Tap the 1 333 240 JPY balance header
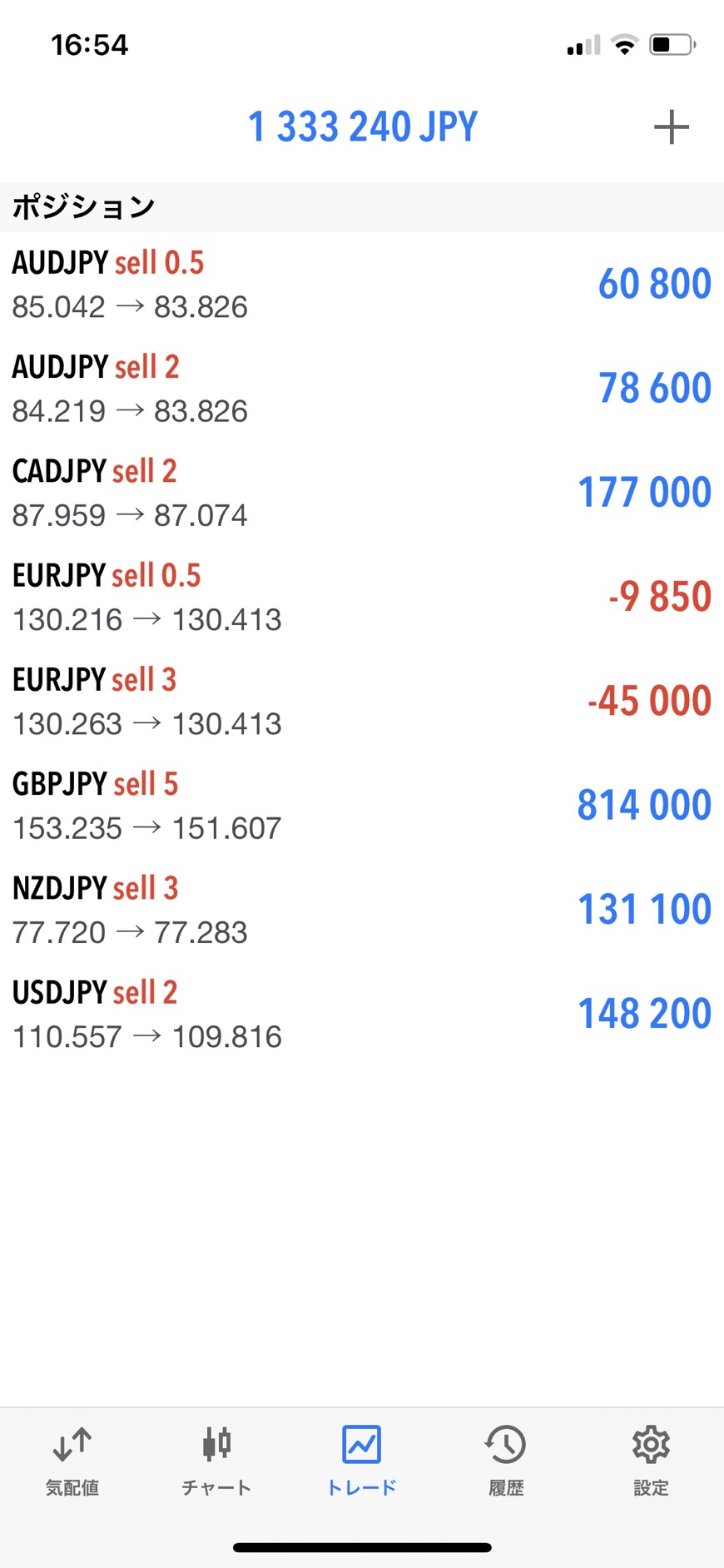The width and height of the screenshot is (724, 1568). click(363, 127)
